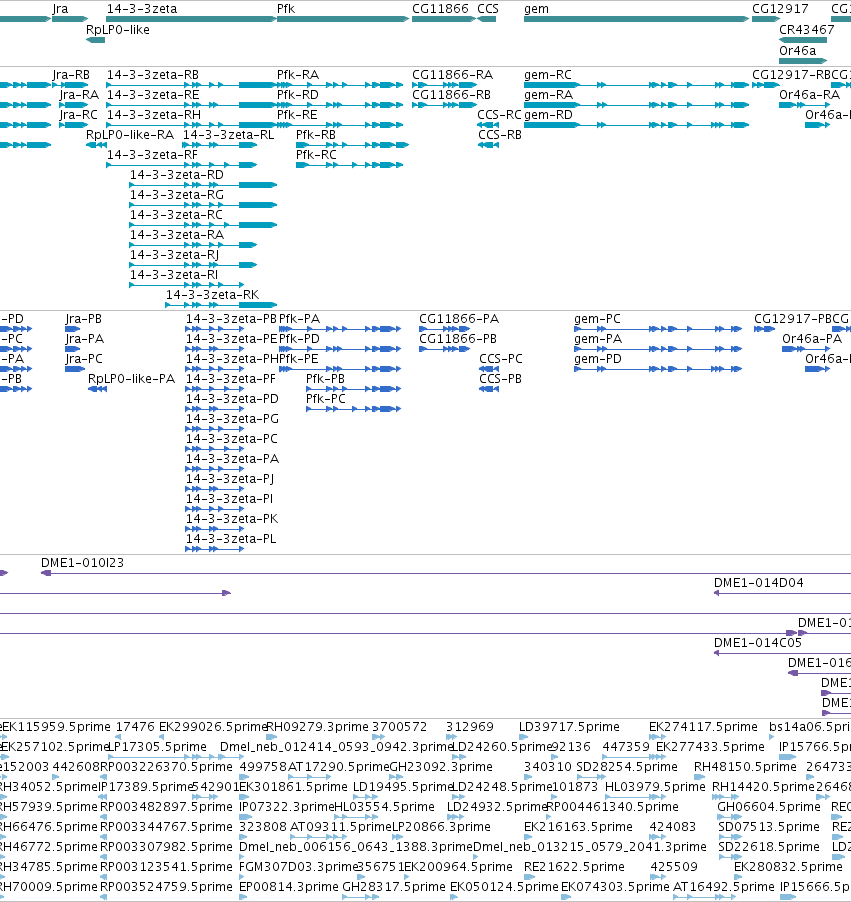Click BAC clone DME1-010I23
Screen dimensions: 851x902
tap(82, 563)
